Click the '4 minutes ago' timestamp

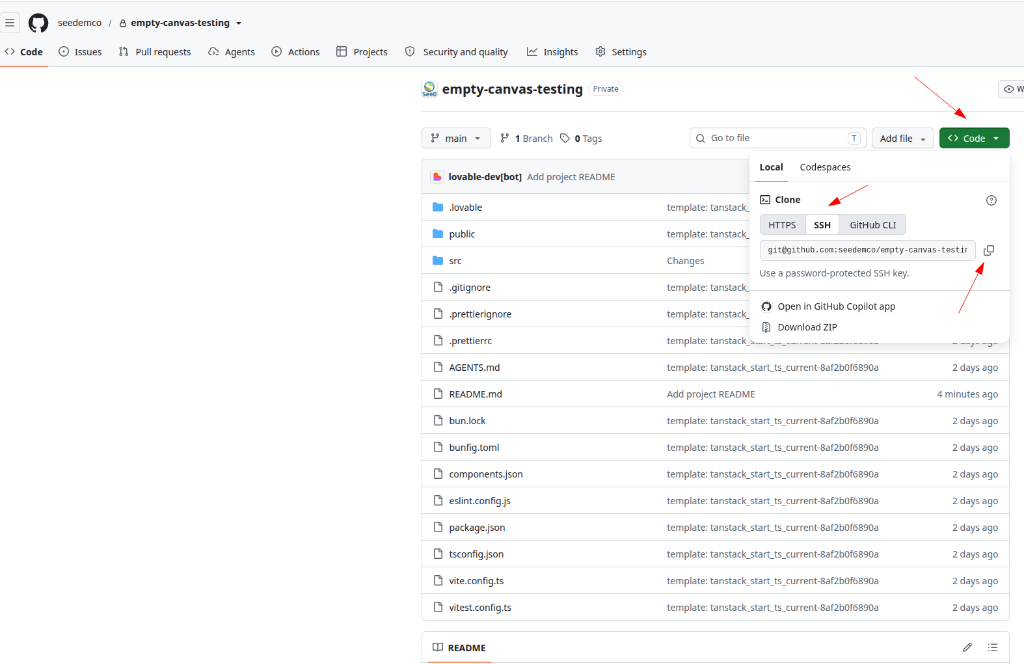pyautogui.click(x=967, y=394)
